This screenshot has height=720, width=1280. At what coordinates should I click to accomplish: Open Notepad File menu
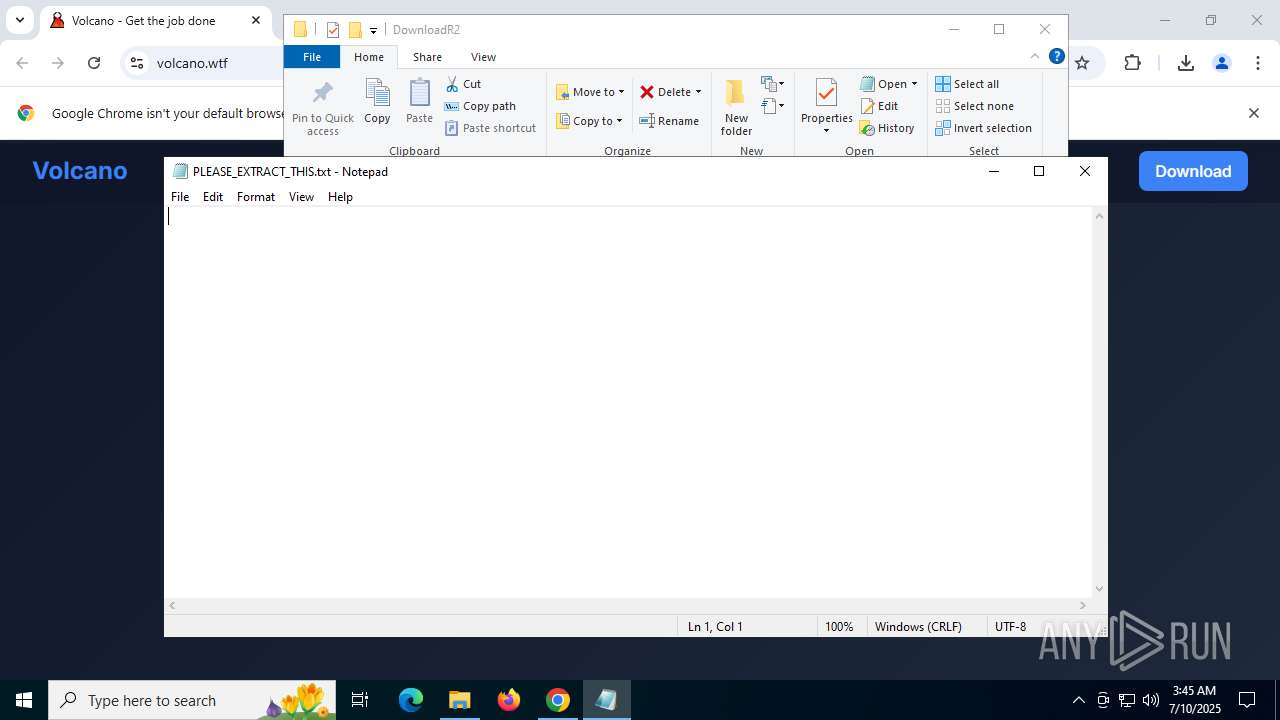[x=180, y=197]
